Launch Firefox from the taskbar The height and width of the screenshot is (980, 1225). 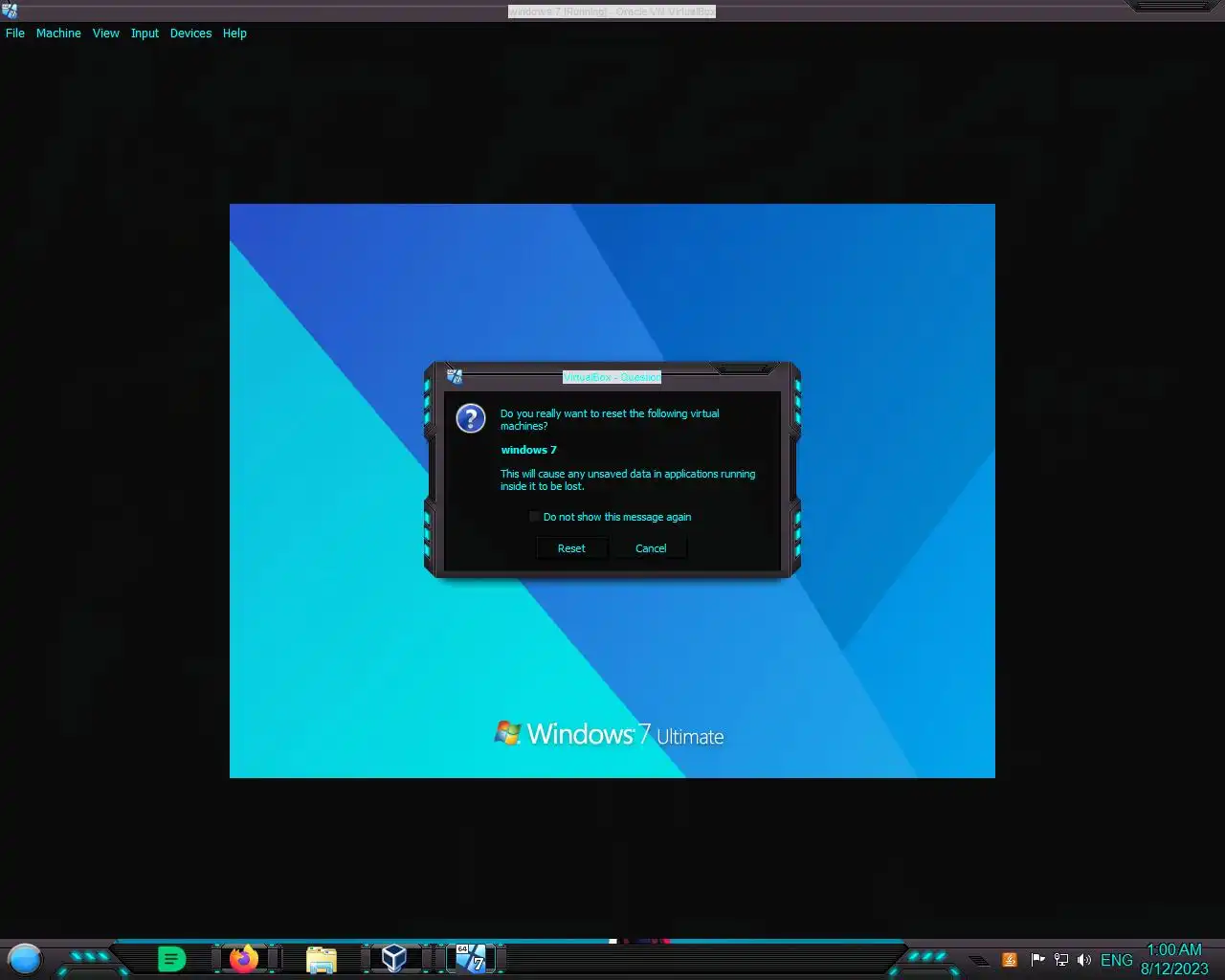point(244,958)
